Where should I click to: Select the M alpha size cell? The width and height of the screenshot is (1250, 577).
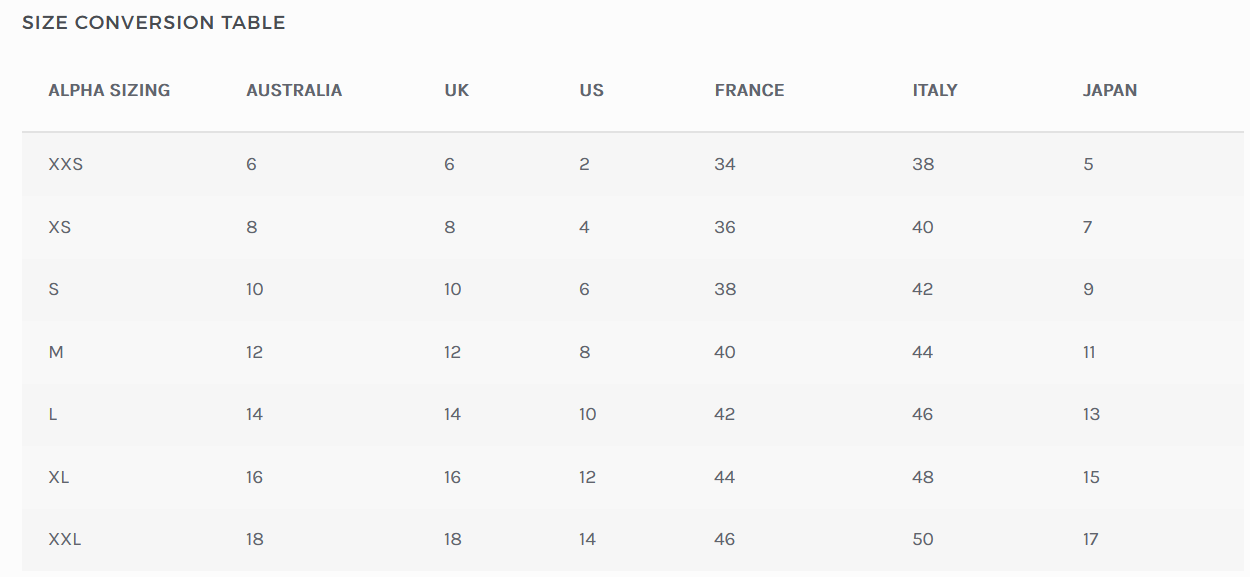[56, 352]
